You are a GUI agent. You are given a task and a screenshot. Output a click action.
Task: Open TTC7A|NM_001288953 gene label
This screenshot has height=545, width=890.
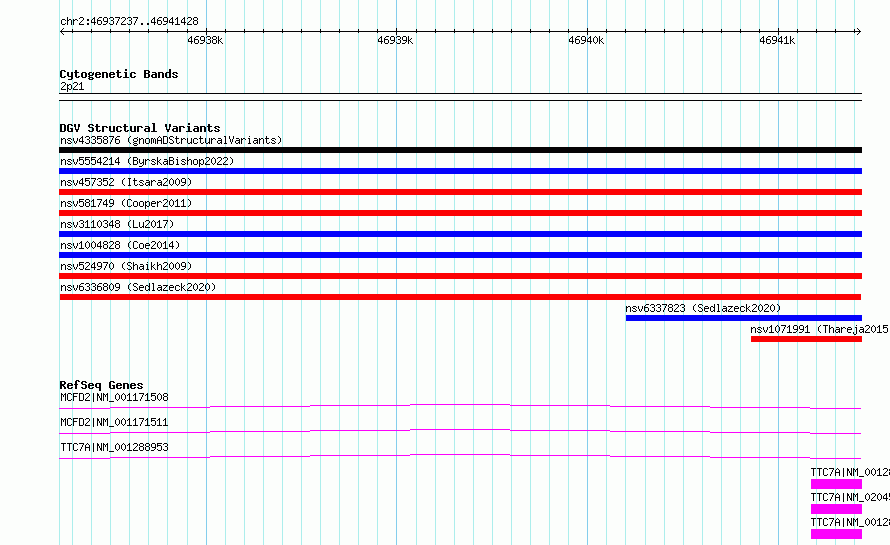pos(114,447)
